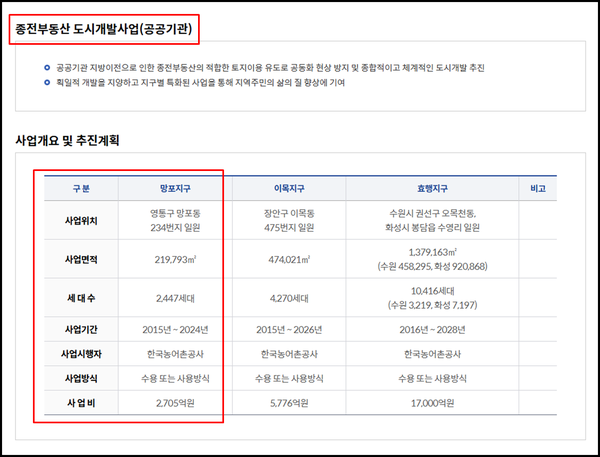Click the 장안구 이목동 475번지 일원 cell
The image size is (600, 457).
[x=289, y=220]
